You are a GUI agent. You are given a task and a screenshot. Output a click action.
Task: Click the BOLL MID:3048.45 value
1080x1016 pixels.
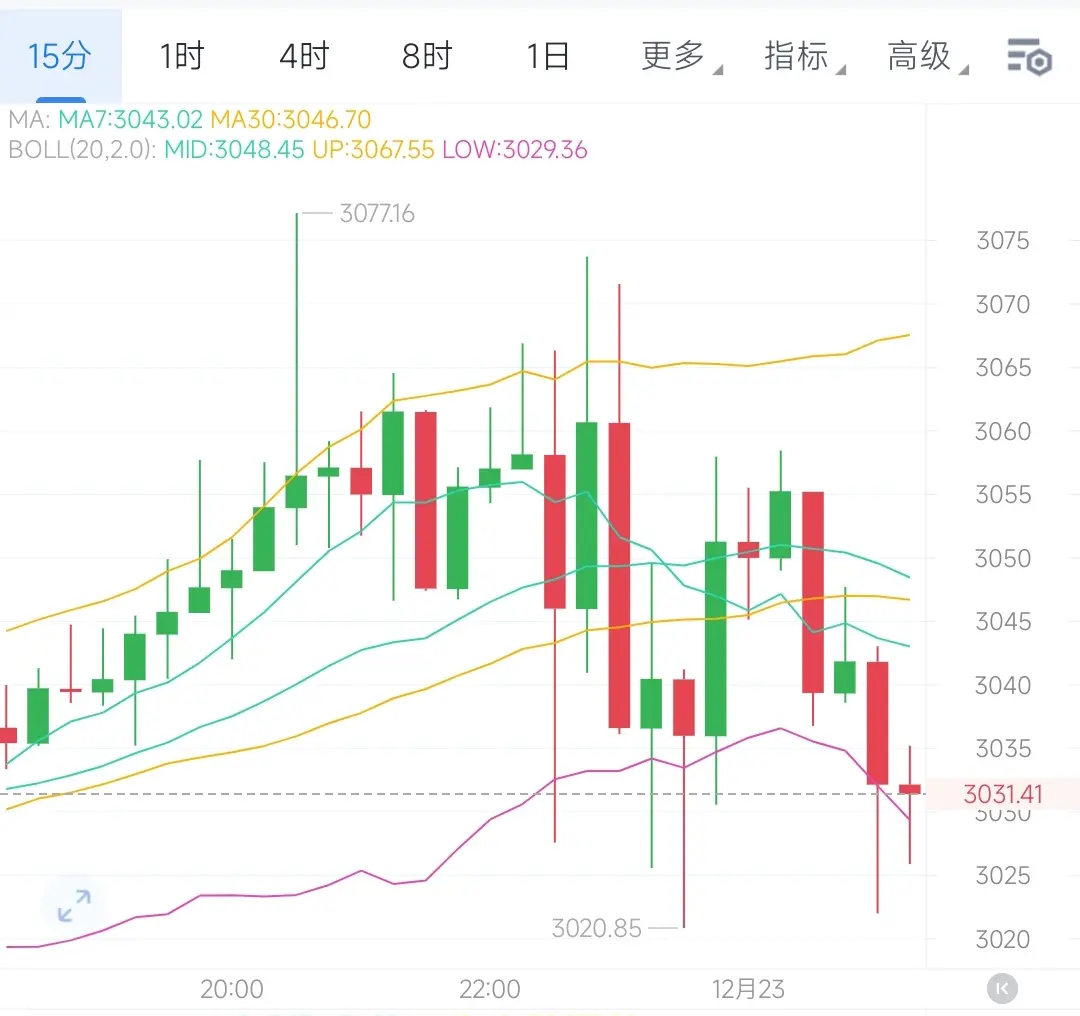(x=234, y=149)
